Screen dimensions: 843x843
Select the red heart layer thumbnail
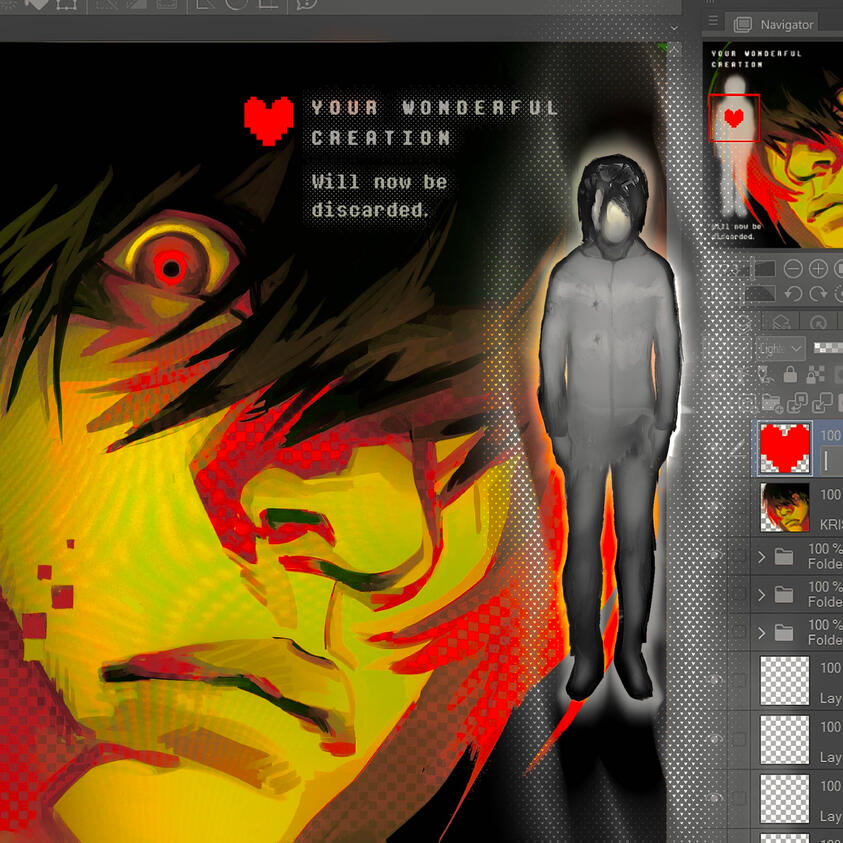(785, 447)
